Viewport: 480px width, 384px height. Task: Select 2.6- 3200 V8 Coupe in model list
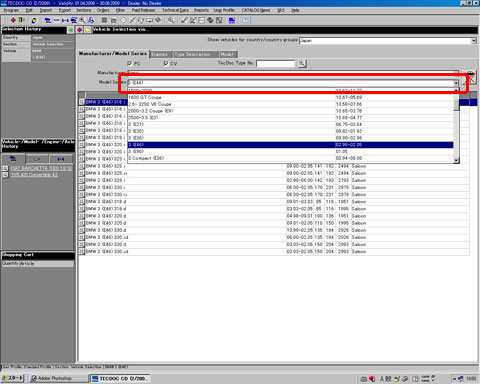[291, 104]
